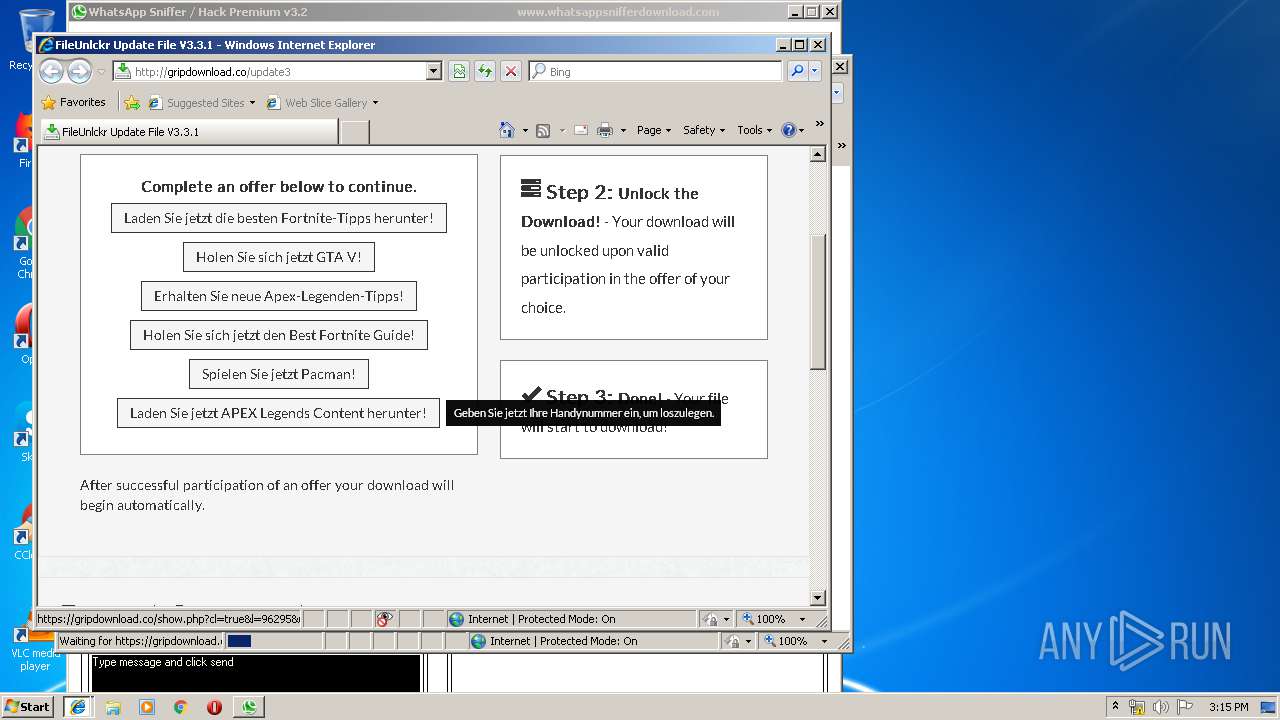Click the Internet Explorer taskbar icon
1280x720 pixels.
point(78,706)
